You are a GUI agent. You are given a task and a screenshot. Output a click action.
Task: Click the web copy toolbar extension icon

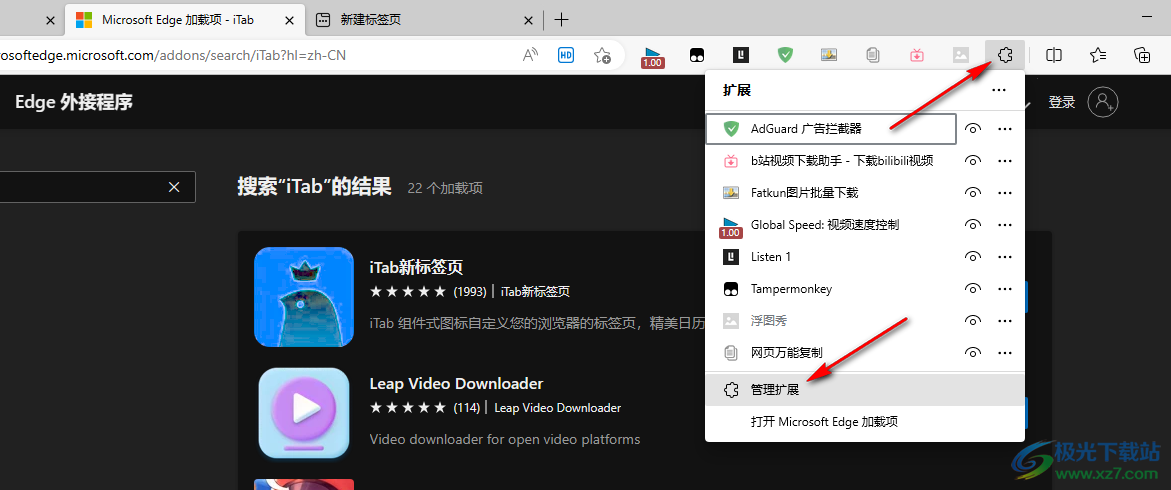click(x=872, y=55)
